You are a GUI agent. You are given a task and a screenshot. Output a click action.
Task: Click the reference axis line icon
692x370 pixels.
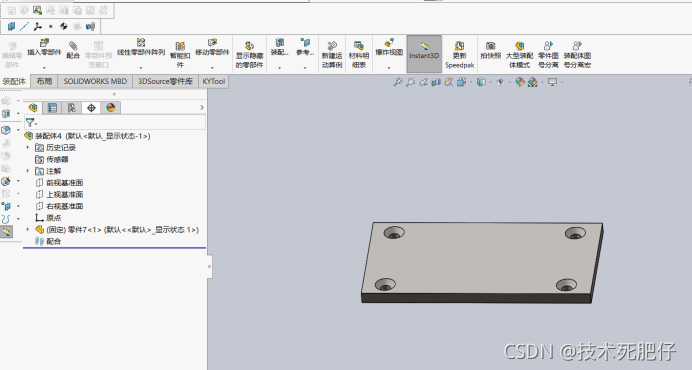pyautogui.click(x=24, y=26)
